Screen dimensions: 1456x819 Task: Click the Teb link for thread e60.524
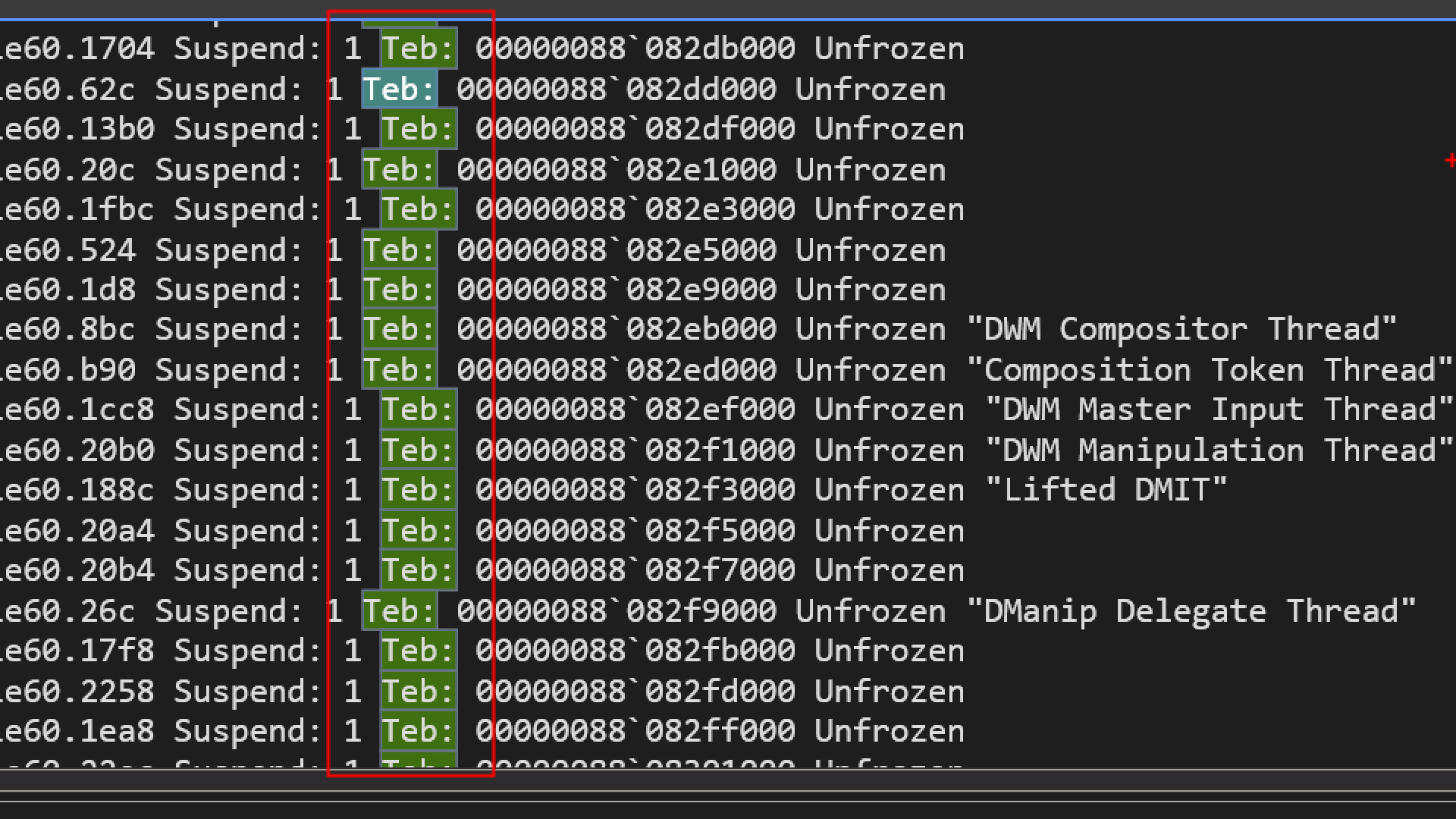coord(399,251)
